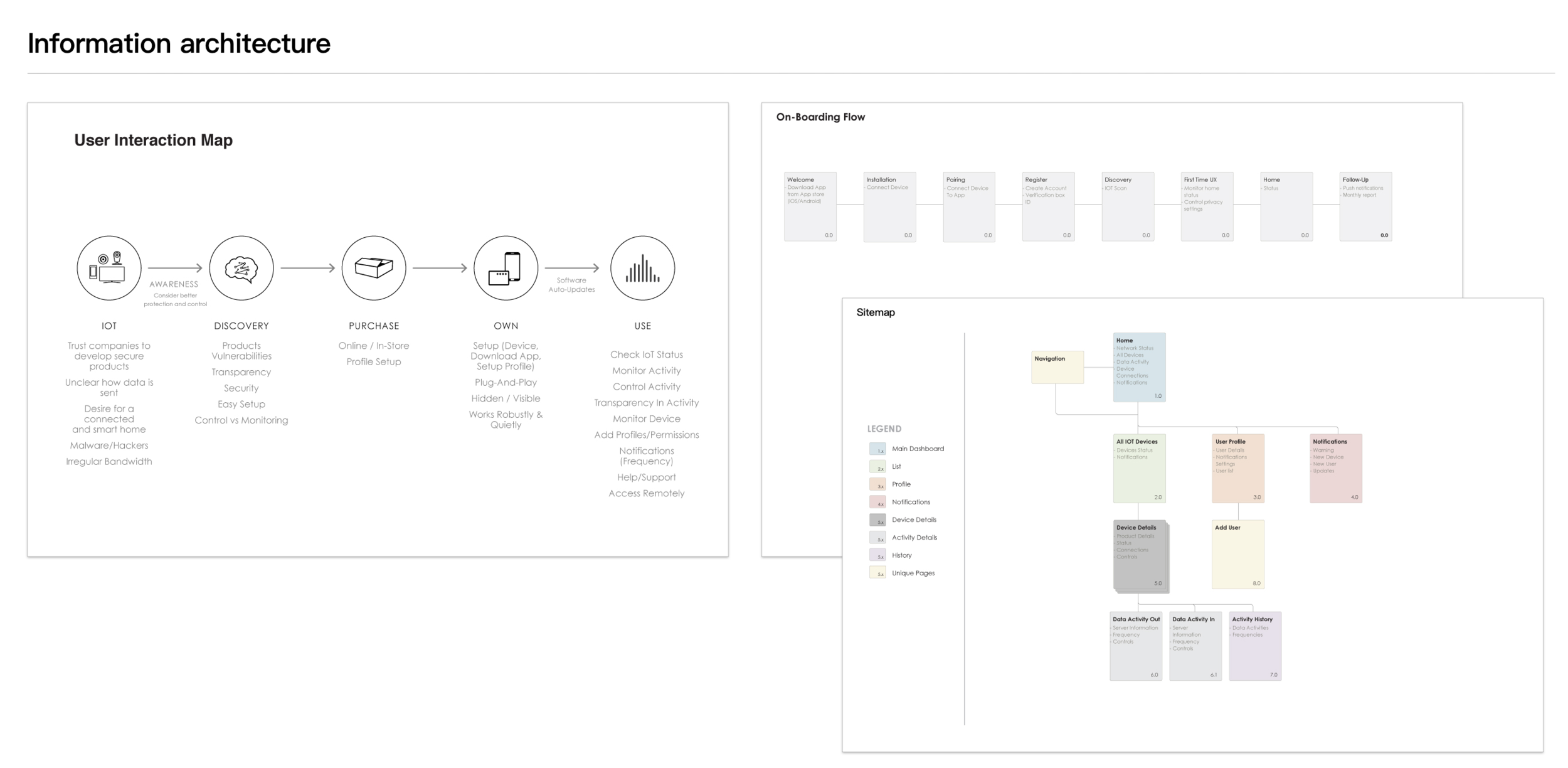
Task: Select the phone icon above Own
Action: [x=506, y=268]
